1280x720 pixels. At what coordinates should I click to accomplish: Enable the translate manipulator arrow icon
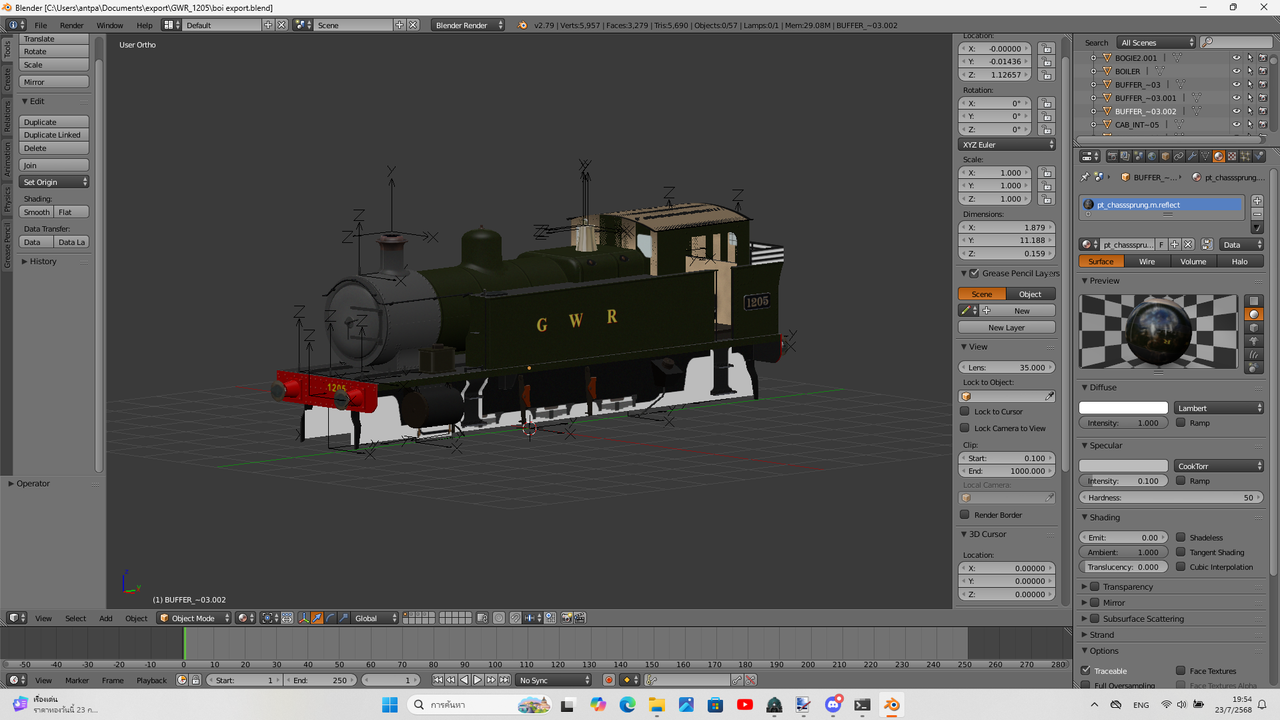[x=317, y=618]
